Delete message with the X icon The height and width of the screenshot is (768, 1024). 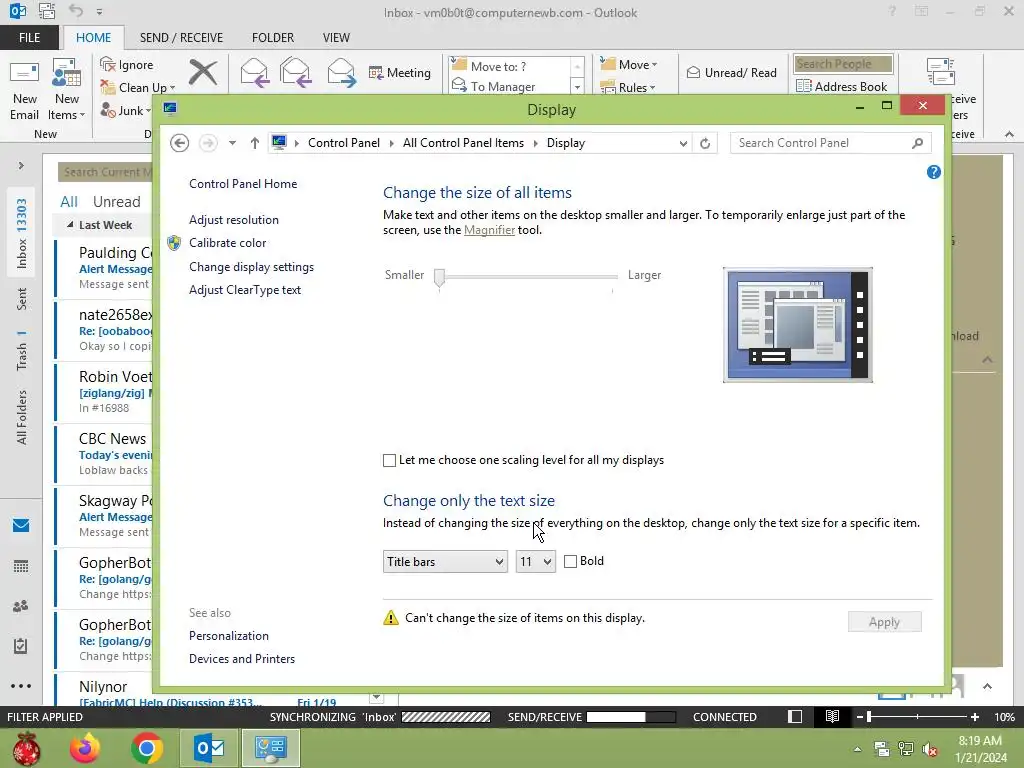coord(203,72)
